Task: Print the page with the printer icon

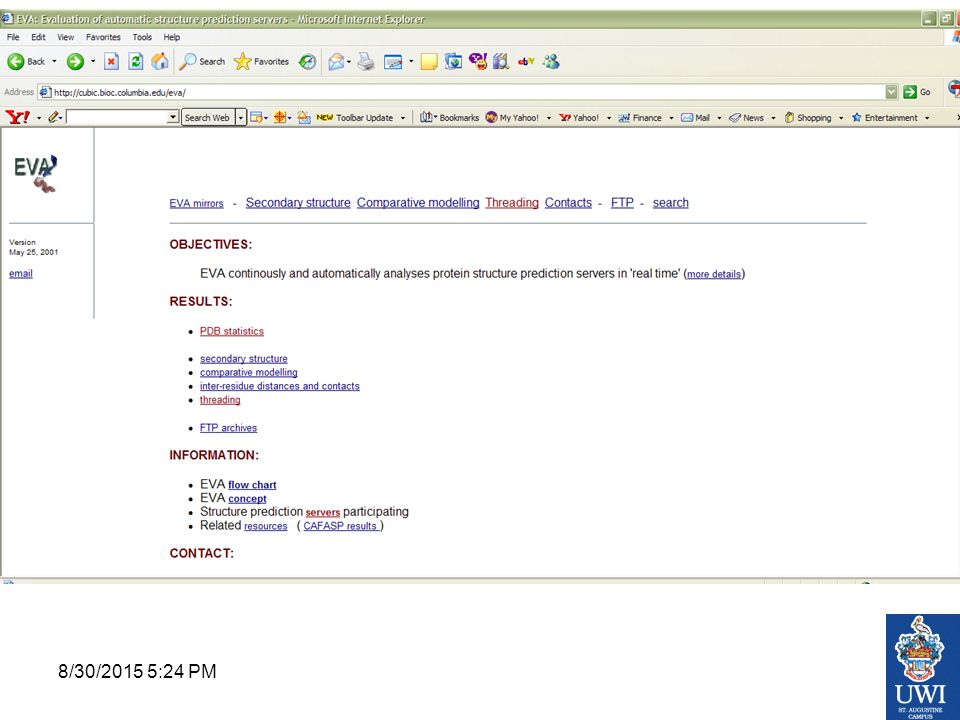Action: (x=366, y=61)
